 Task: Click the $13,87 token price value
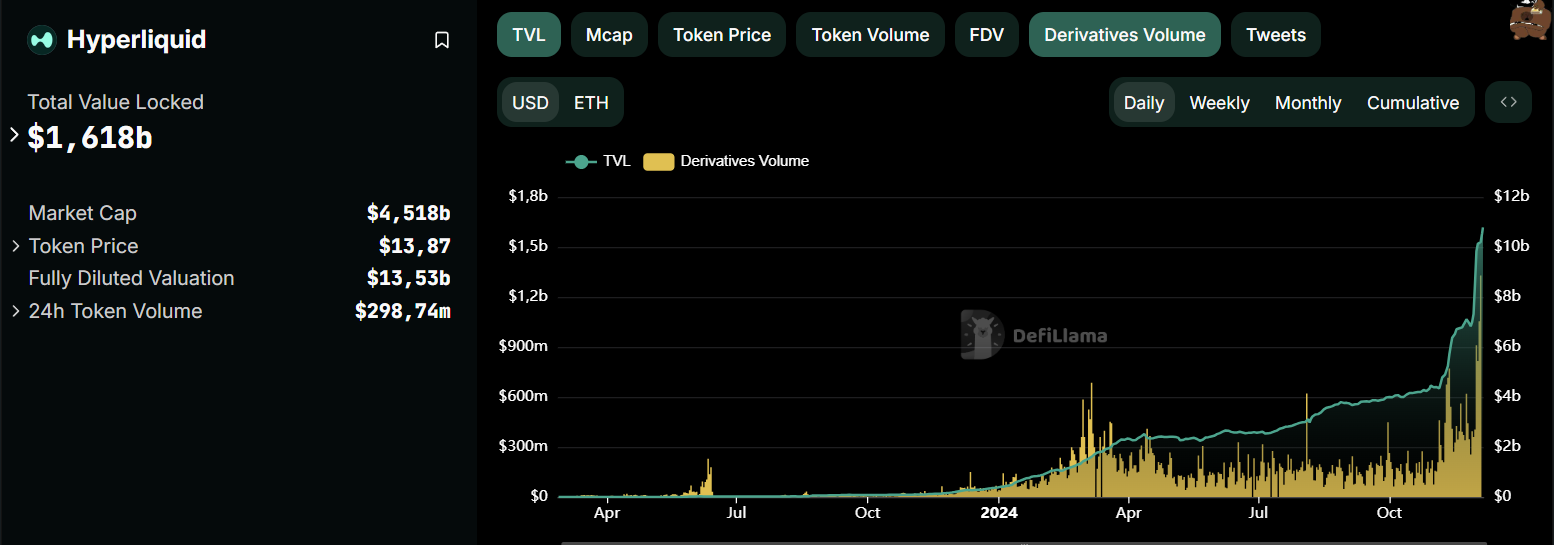point(415,246)
